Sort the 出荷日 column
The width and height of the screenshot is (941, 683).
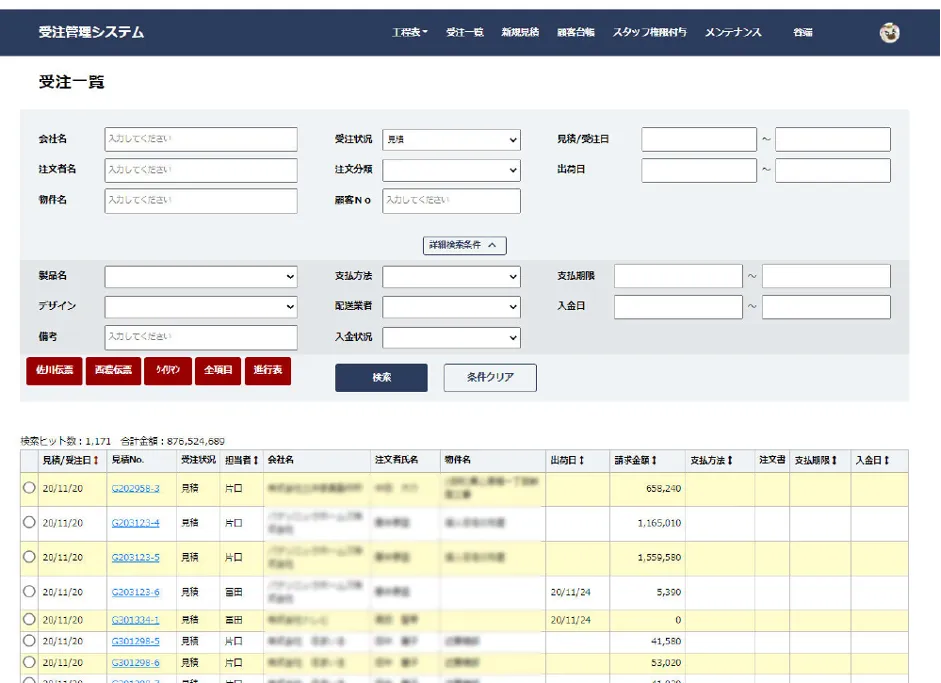582,461
